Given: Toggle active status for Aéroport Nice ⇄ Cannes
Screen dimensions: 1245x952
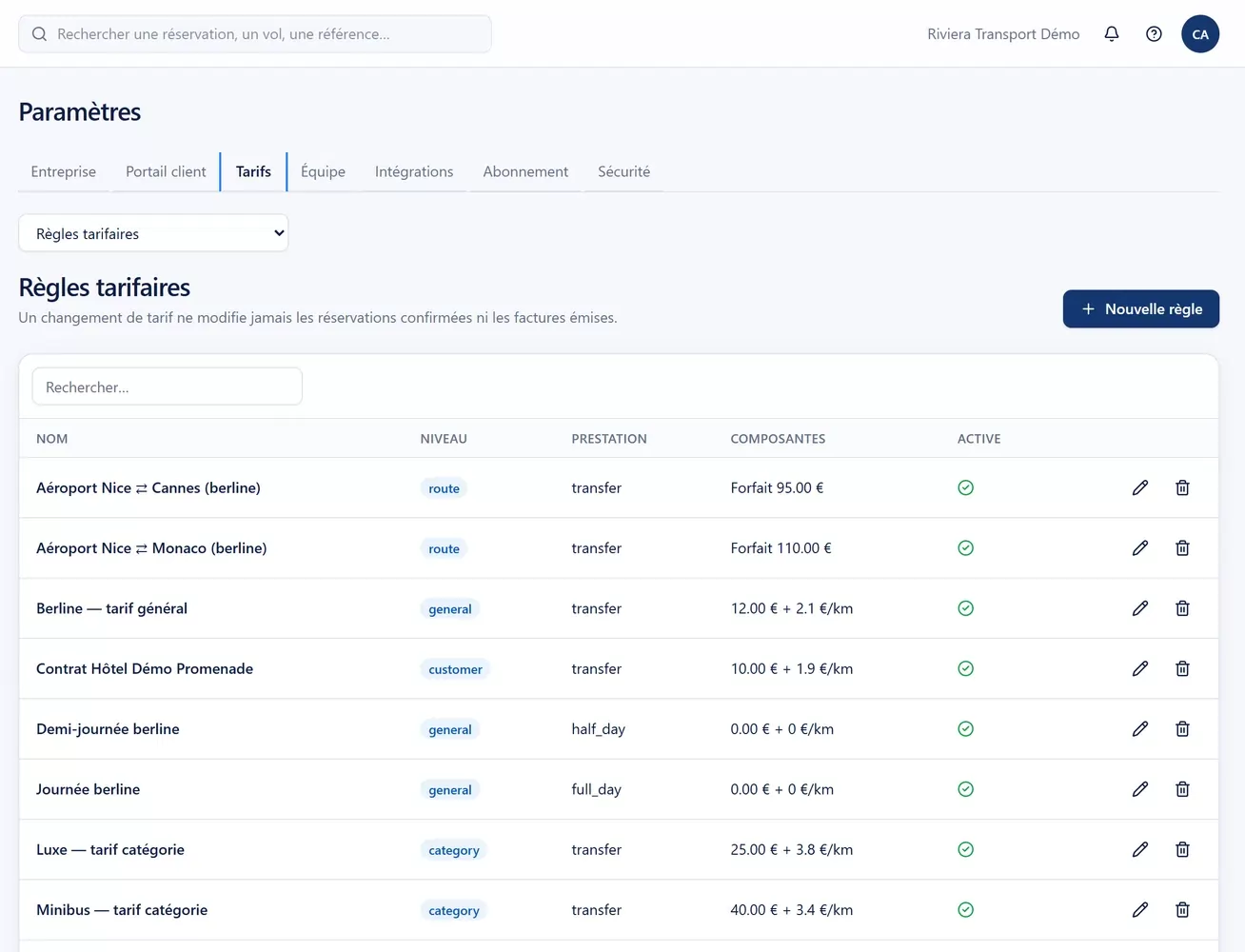Looking at the screenshot, I should coord(965,487).
